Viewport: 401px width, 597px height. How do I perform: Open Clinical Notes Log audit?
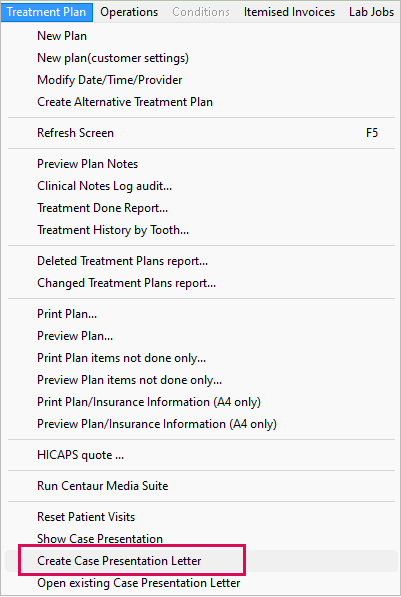point(201,186)
